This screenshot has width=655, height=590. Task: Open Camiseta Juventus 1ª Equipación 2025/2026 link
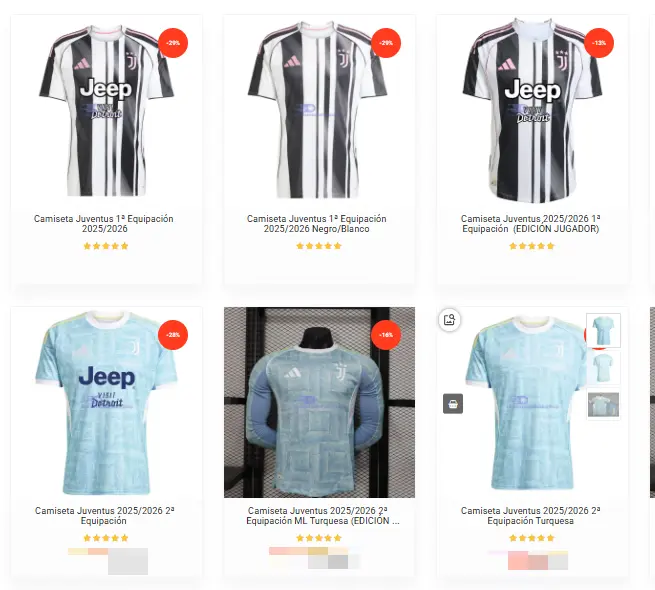point(104,224)
